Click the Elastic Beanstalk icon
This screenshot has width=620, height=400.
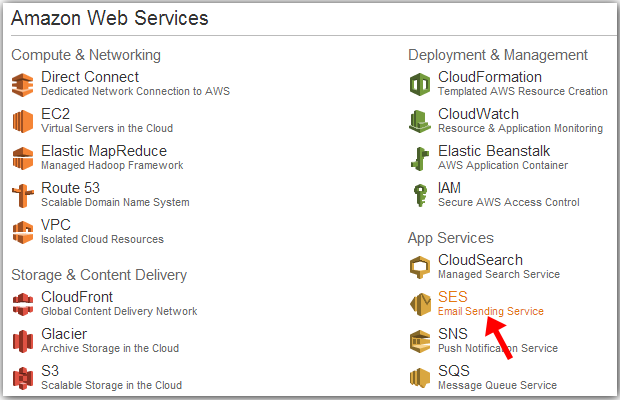click(x=420, y=158)
